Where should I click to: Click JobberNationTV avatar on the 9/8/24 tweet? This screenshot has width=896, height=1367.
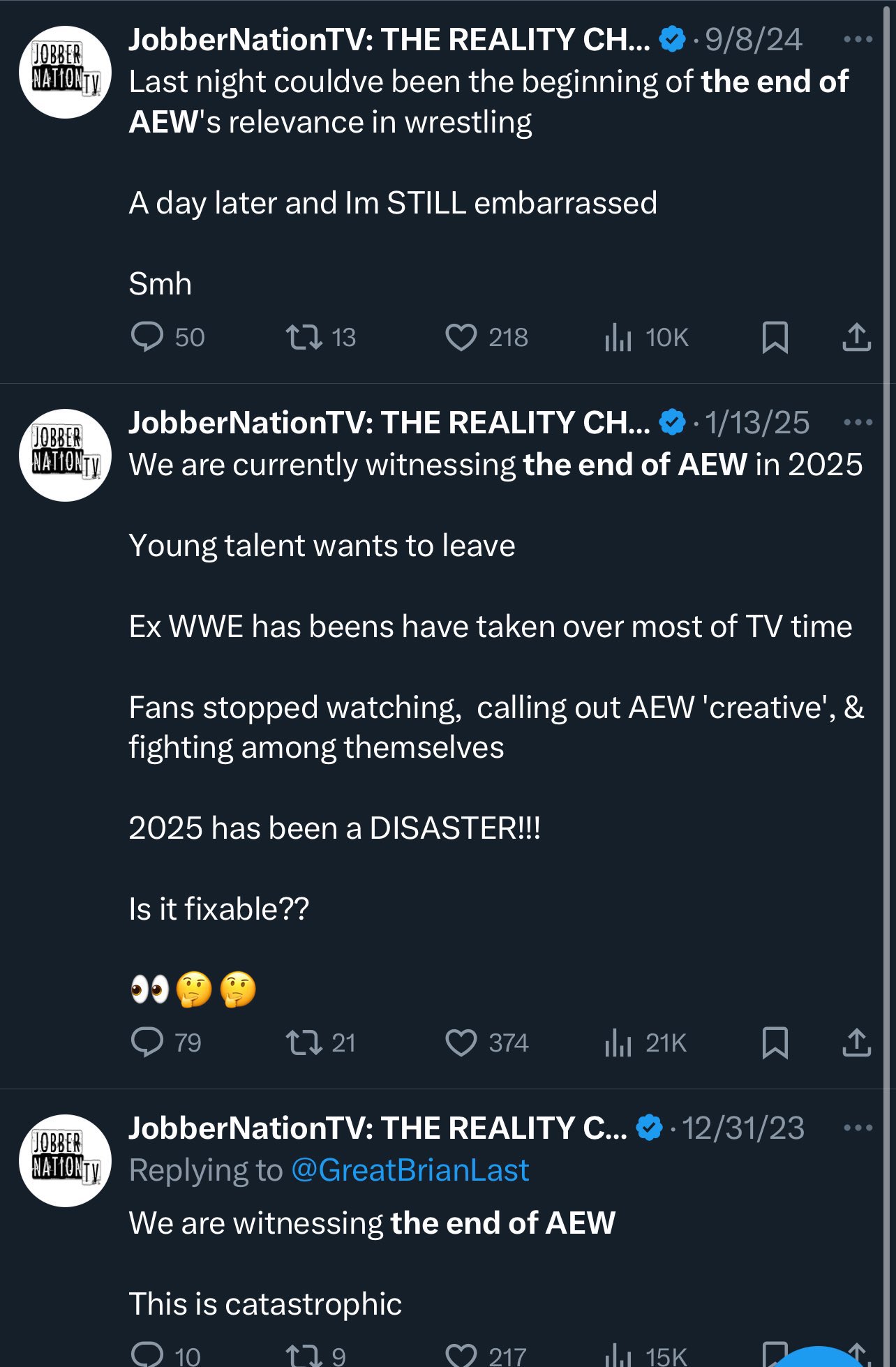(x=66, y=72)
